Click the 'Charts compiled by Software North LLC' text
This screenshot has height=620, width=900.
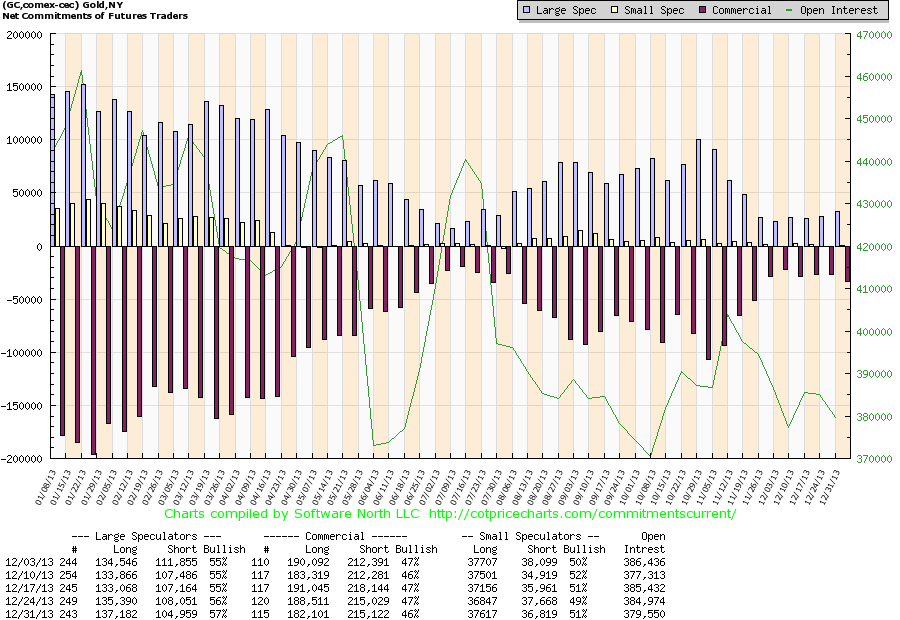point(292,513)
